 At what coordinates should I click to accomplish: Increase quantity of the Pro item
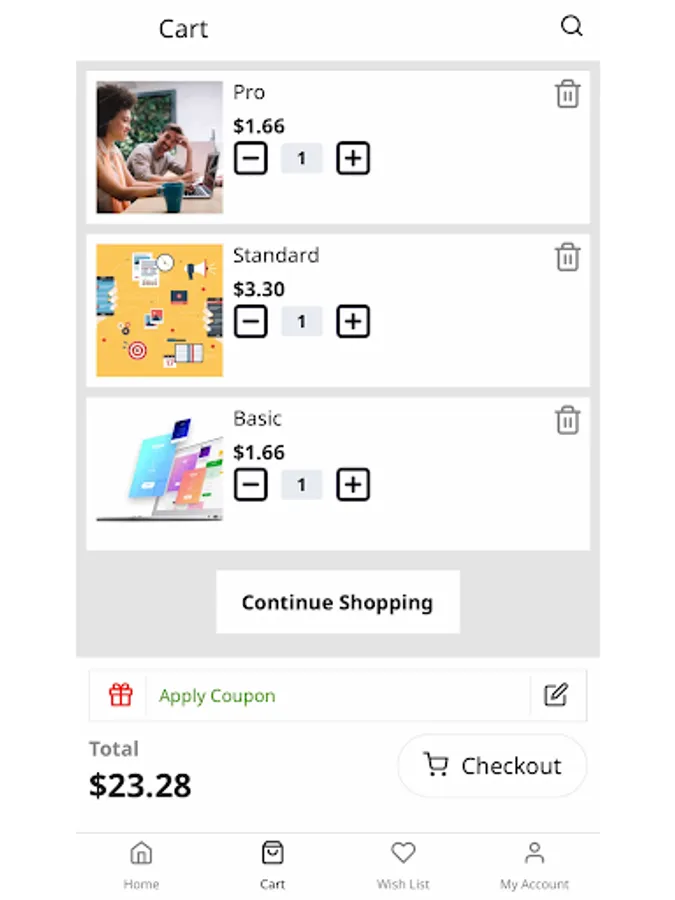352,158
